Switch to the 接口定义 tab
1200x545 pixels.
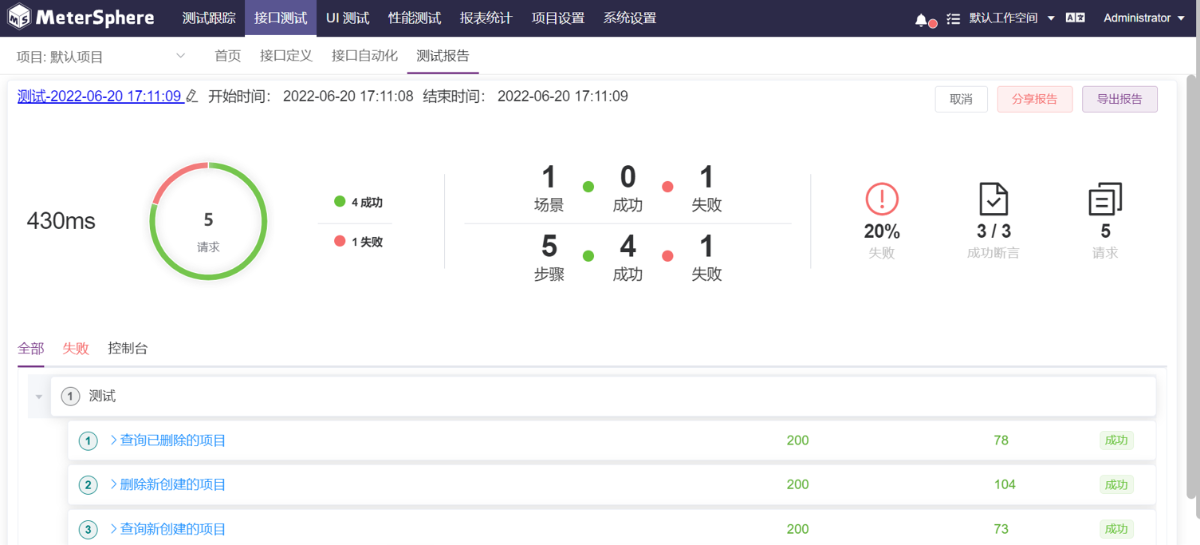click(286, 56)
